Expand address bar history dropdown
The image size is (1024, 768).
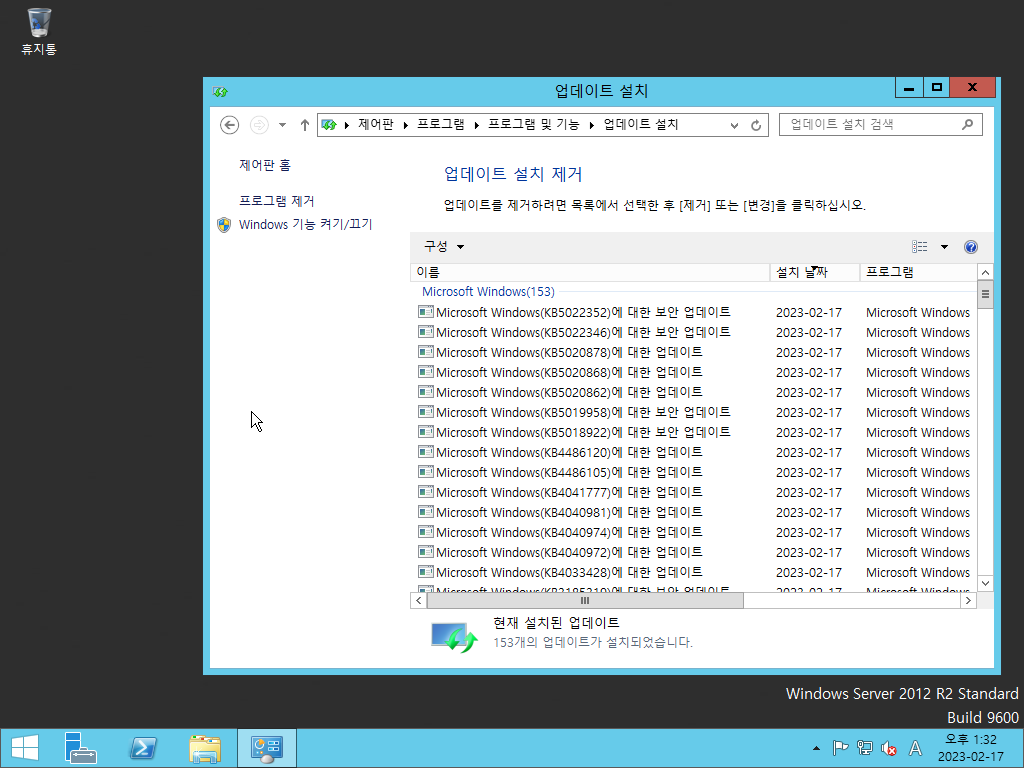coord(735,125)
